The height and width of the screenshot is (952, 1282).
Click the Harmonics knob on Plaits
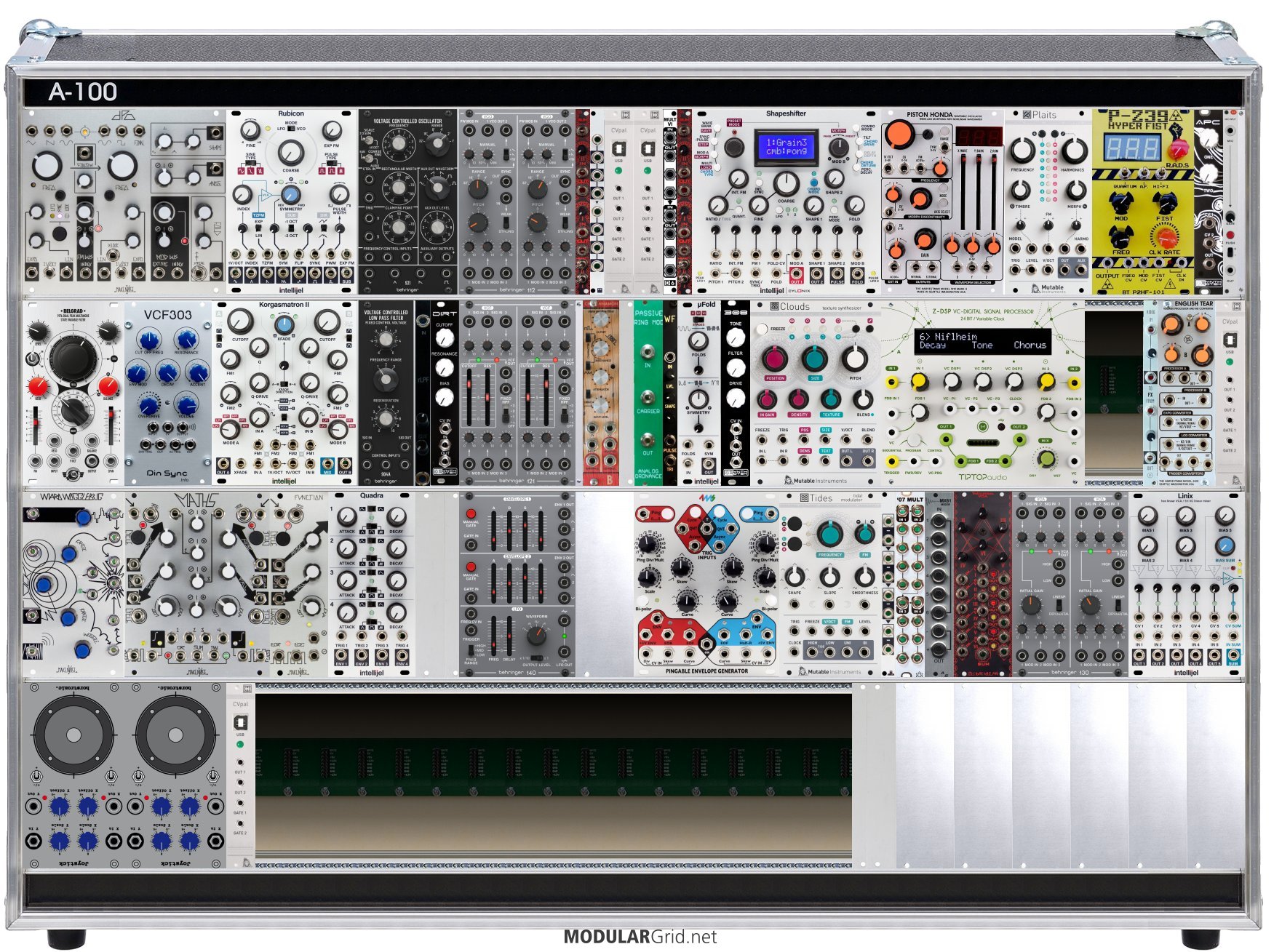pyautogui.click(x=1073, y=150)
